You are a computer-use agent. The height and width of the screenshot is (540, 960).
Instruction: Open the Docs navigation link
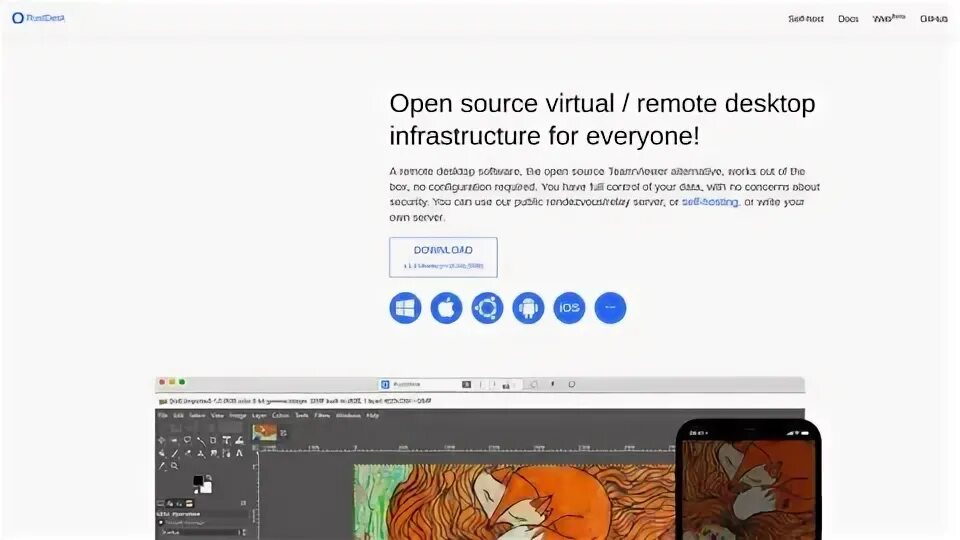pyautogui.click(x=848, y=19)
